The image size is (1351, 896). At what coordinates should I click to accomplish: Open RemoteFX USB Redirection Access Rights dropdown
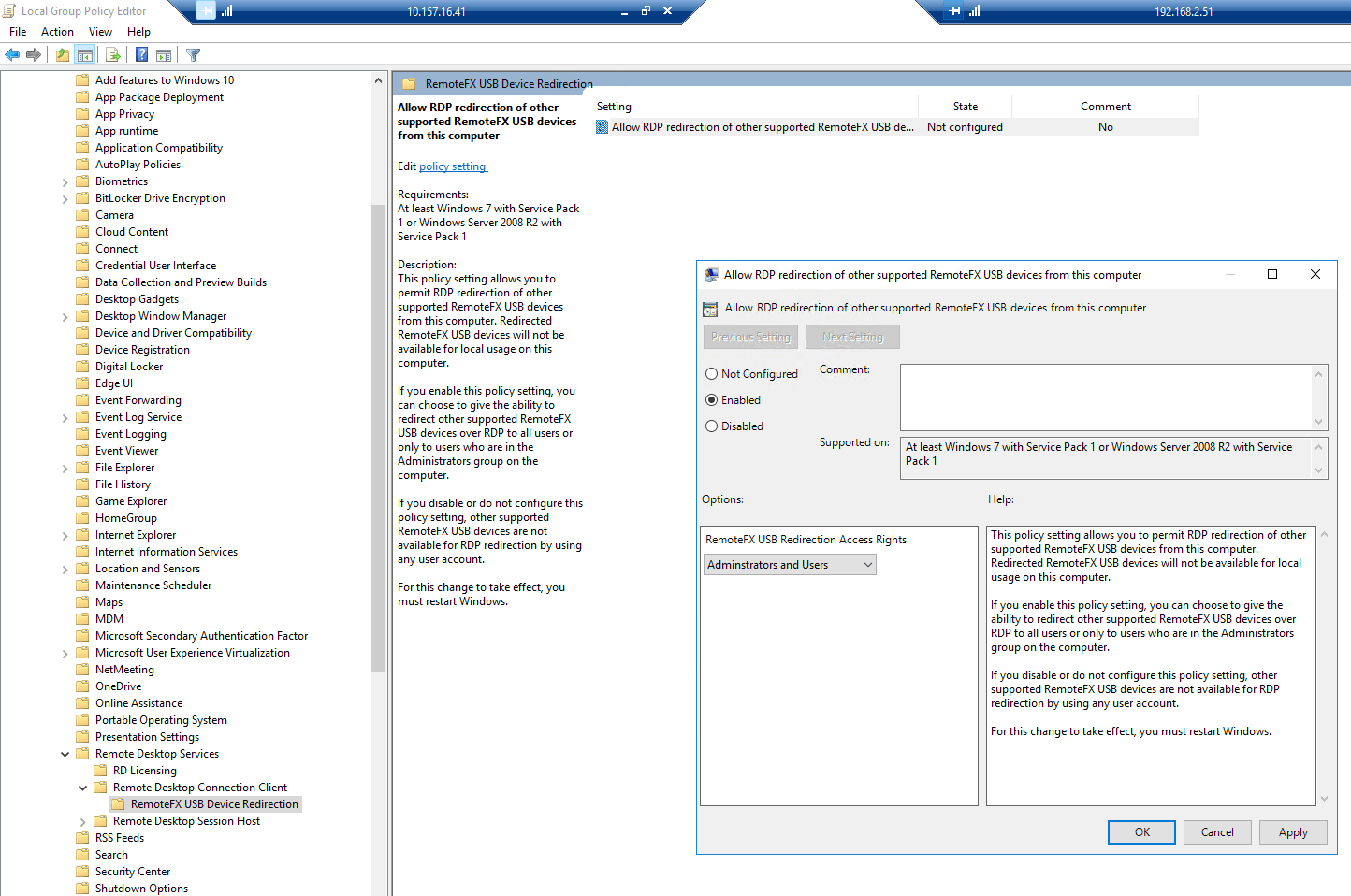(x=790, y=565)
